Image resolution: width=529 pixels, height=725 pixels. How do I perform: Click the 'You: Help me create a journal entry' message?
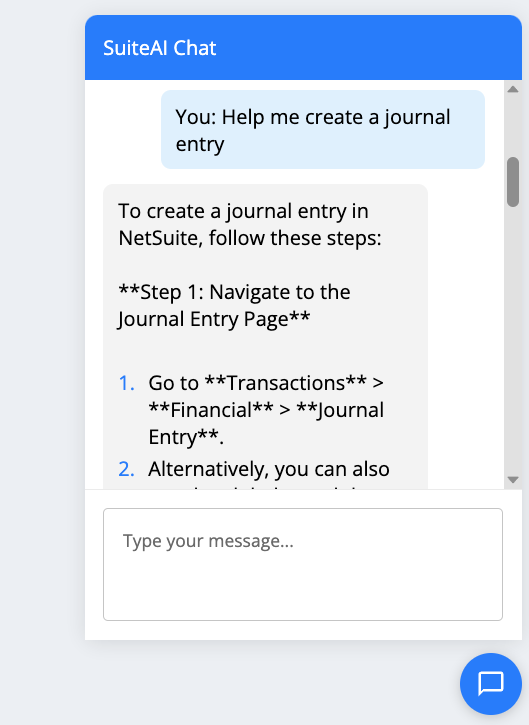323,129
